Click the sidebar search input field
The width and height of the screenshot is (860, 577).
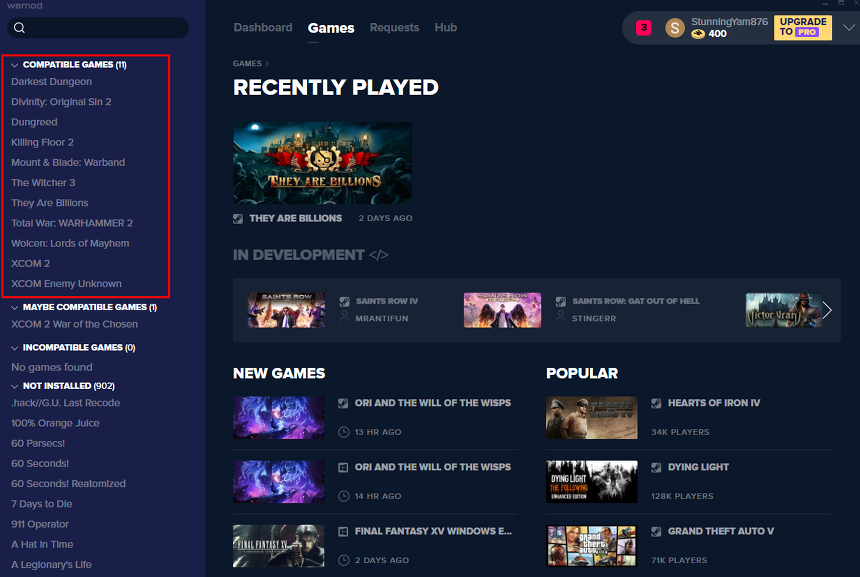tap(98, 28)
